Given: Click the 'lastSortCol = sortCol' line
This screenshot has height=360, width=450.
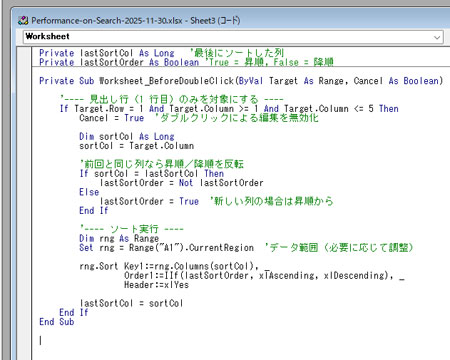Looking at the screenshot, I should [x=131, y=303].
